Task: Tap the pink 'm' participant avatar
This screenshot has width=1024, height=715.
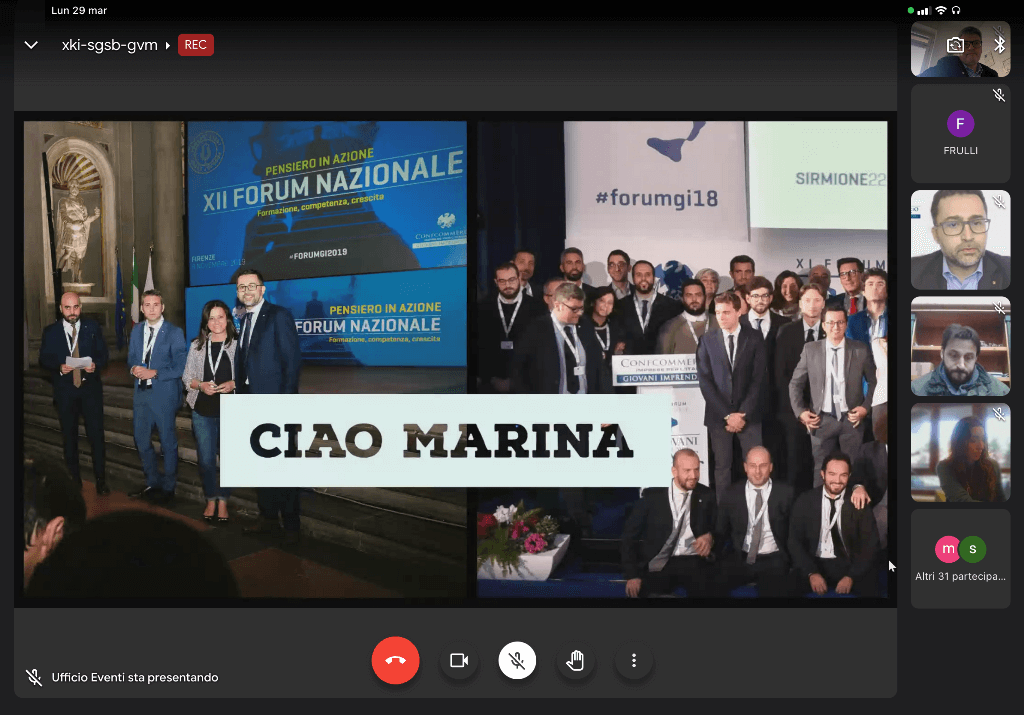Action: click(x=947, y=549)
